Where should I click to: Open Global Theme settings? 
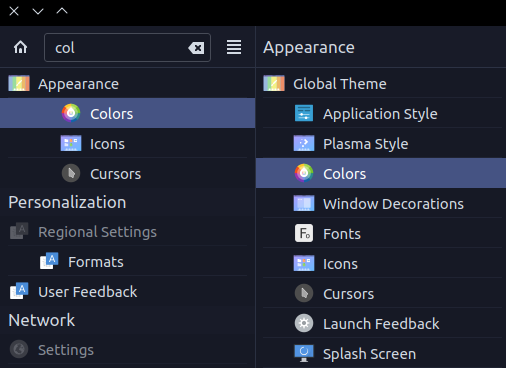pyautogui.click(x=382, y=83)
